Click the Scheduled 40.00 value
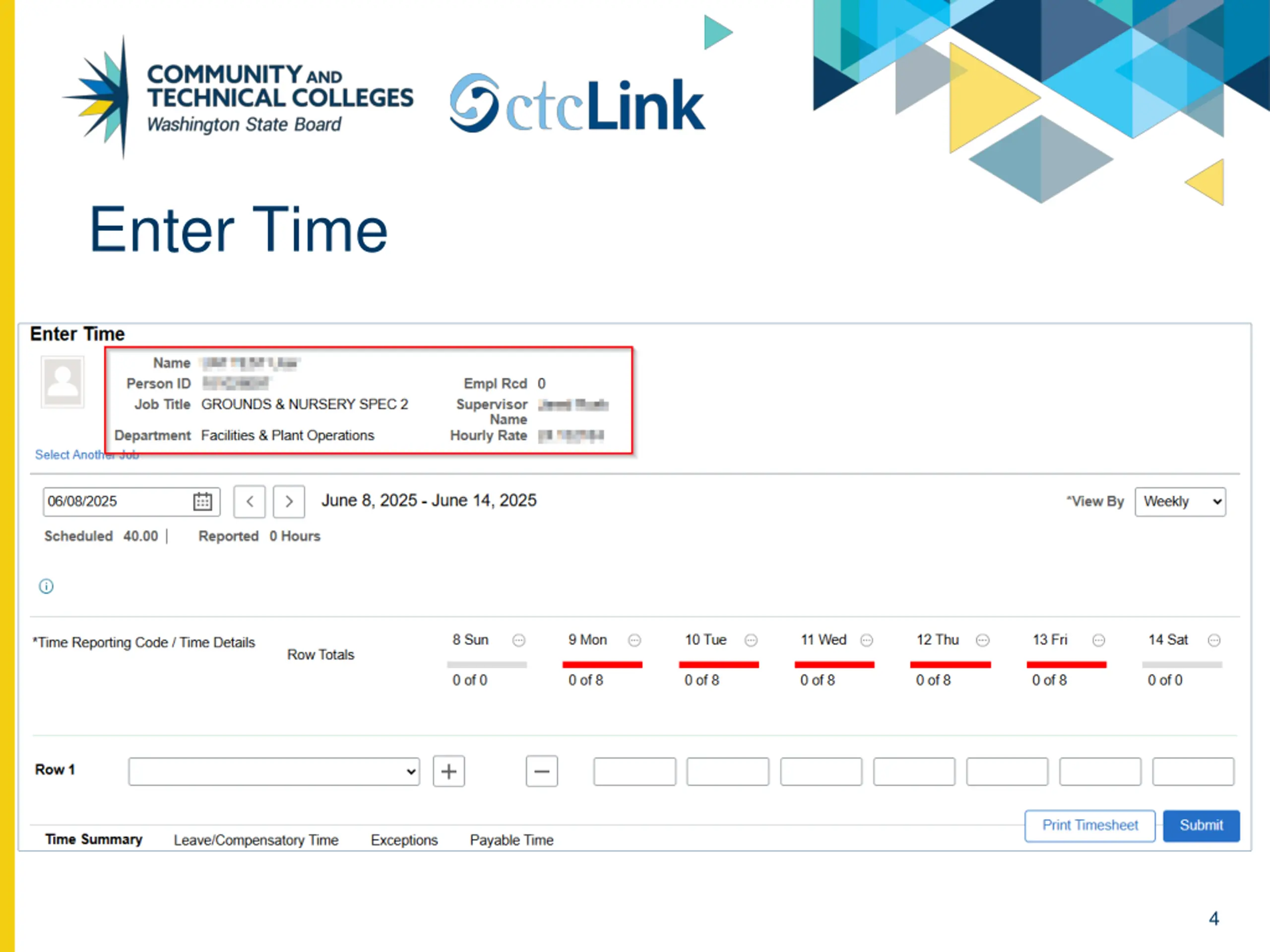This screenshot has height=952, width=1270. click(x=141, y=536)
